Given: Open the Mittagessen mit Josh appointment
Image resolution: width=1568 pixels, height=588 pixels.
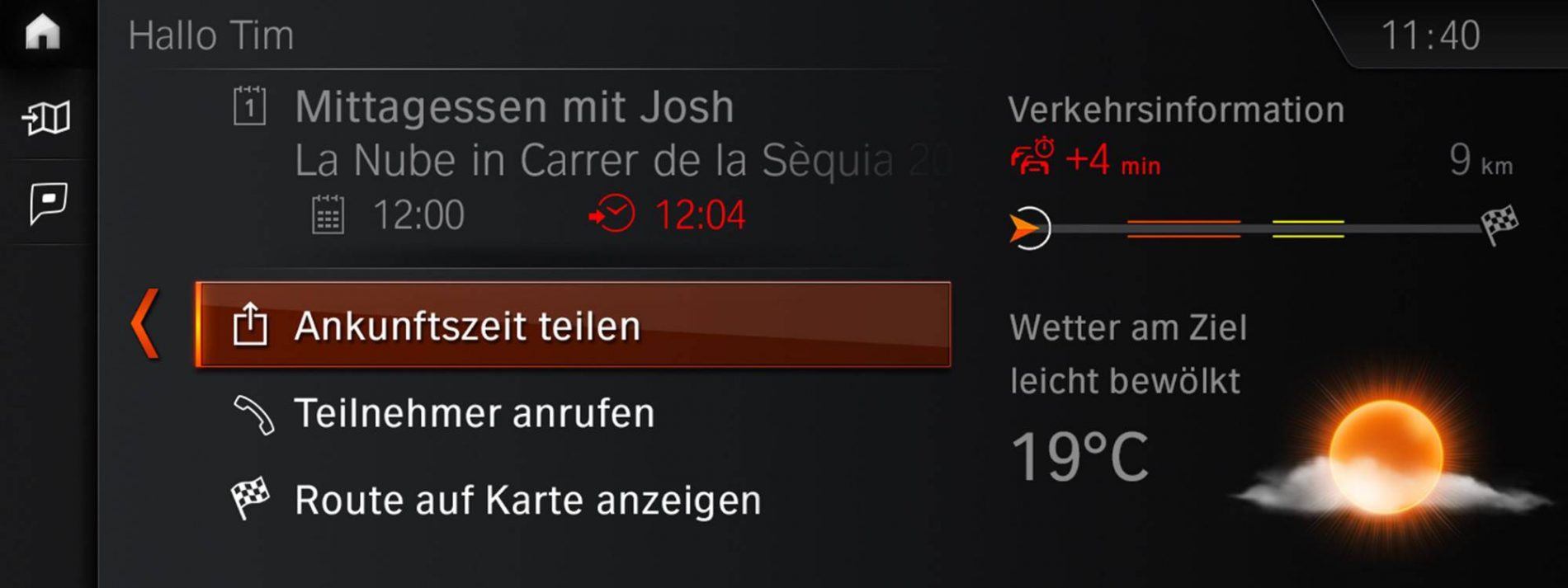Looking at the screenshot, I should (x=514, y=107).
